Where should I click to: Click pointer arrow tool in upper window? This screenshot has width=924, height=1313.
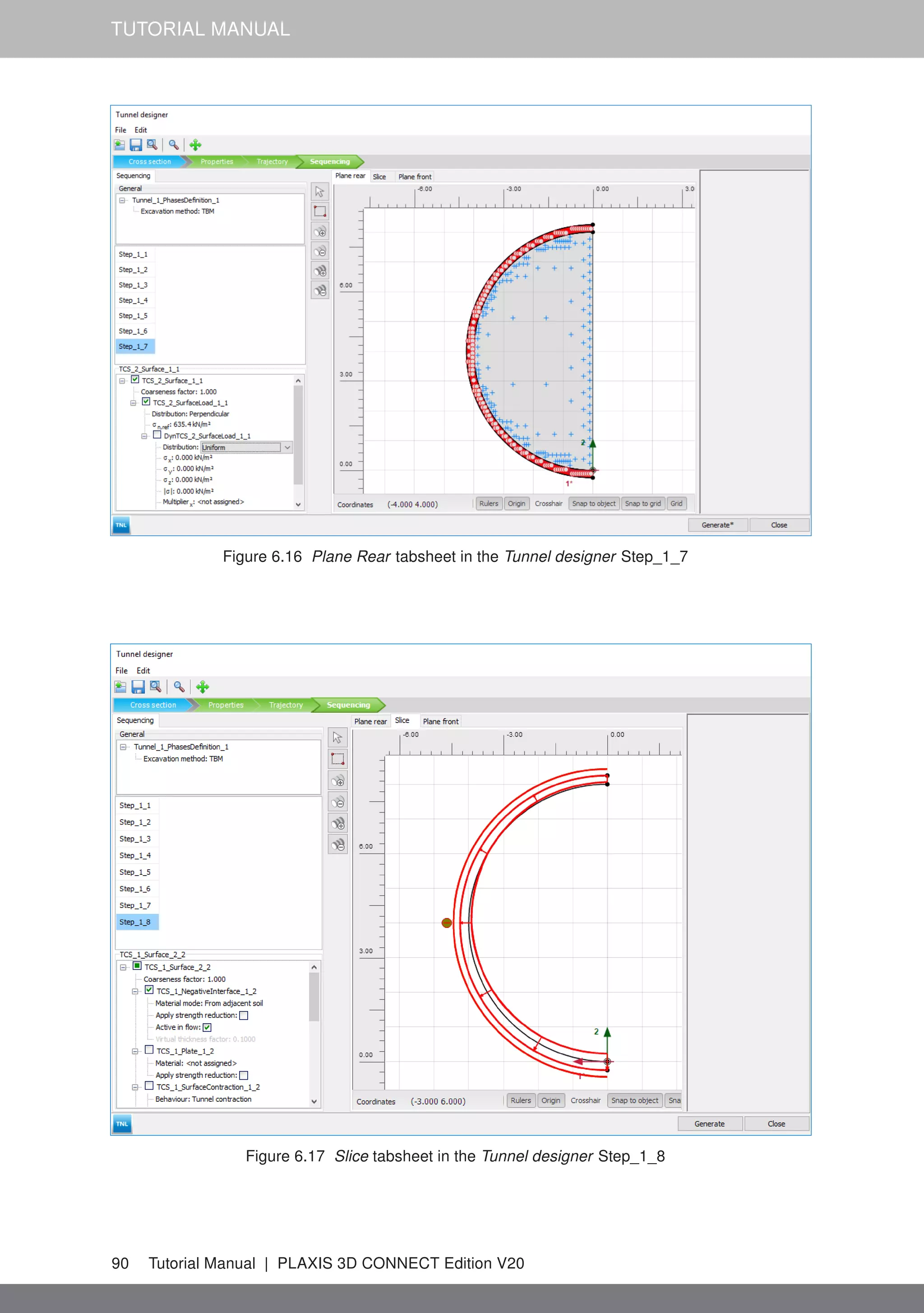[319, 191]
